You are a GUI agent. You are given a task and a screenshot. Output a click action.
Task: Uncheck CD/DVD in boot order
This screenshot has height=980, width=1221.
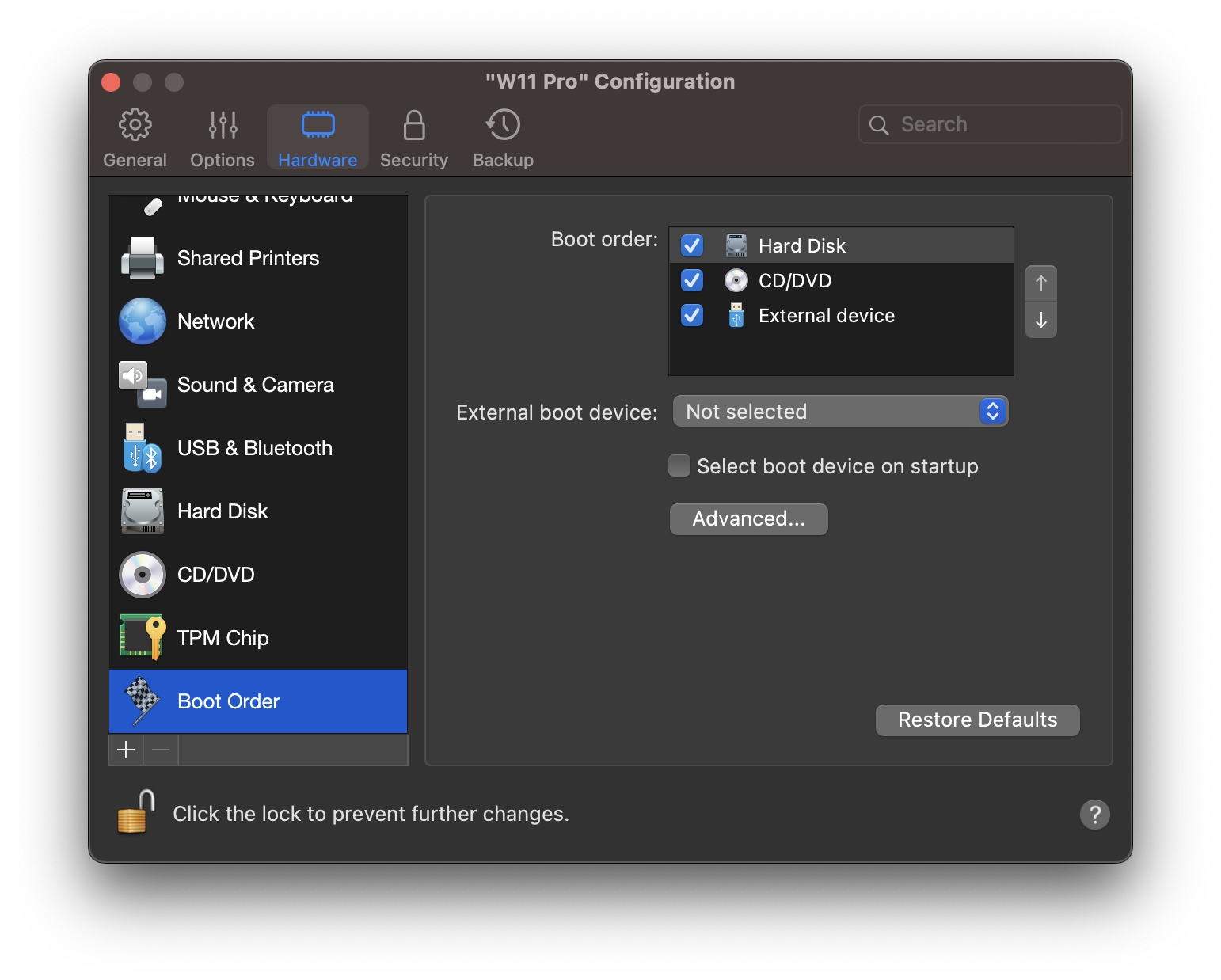pos(692,280)
